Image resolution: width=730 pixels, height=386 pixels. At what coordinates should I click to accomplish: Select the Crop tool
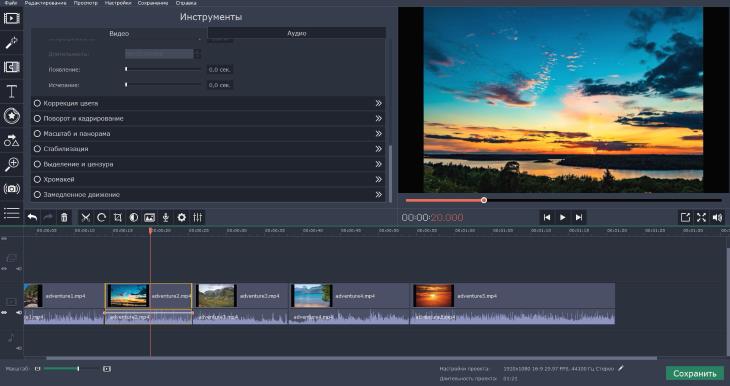[118, 217]
